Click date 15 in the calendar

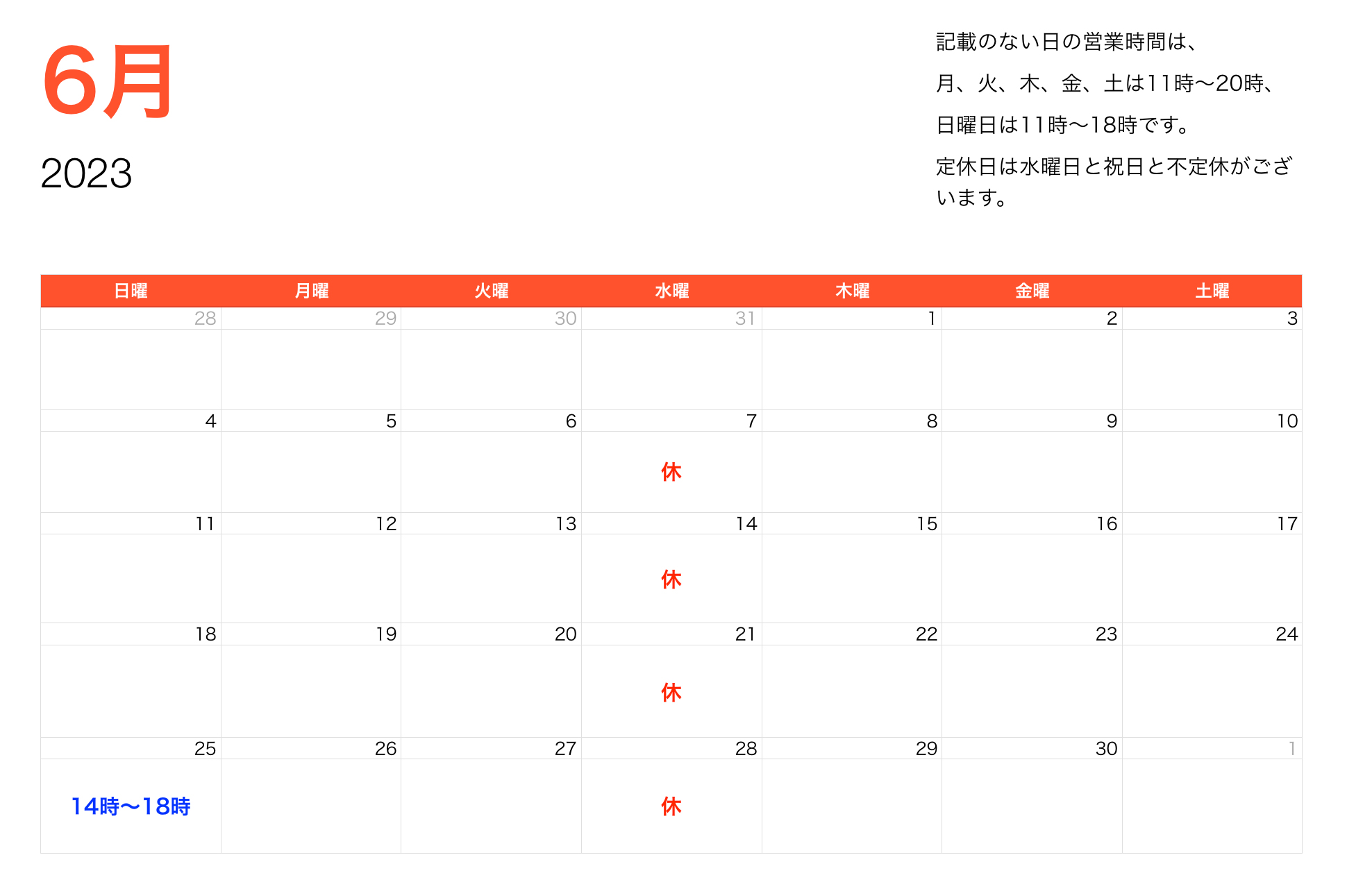[x=927, y=524]
